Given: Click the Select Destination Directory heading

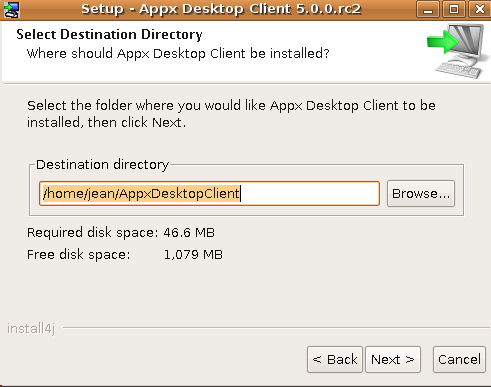Looking at the screenshot, I should click(109, 35).
